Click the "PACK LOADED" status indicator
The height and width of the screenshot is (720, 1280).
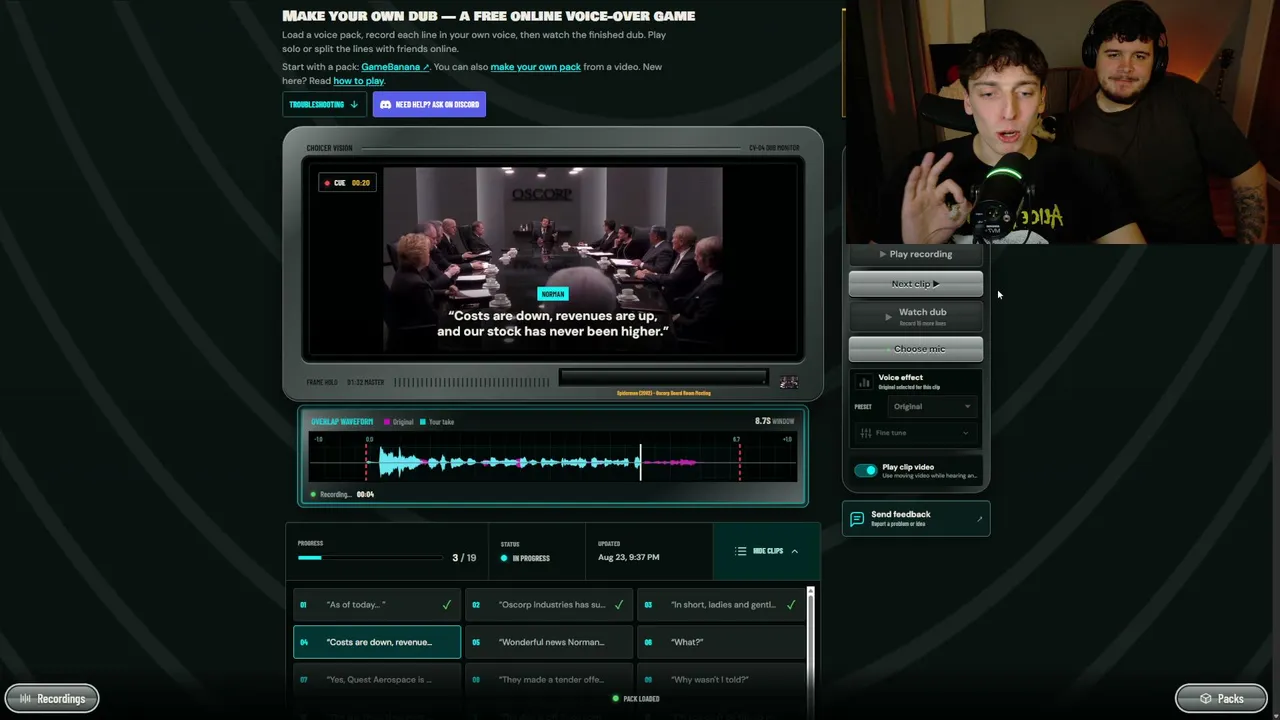click(x=636, y=699)
